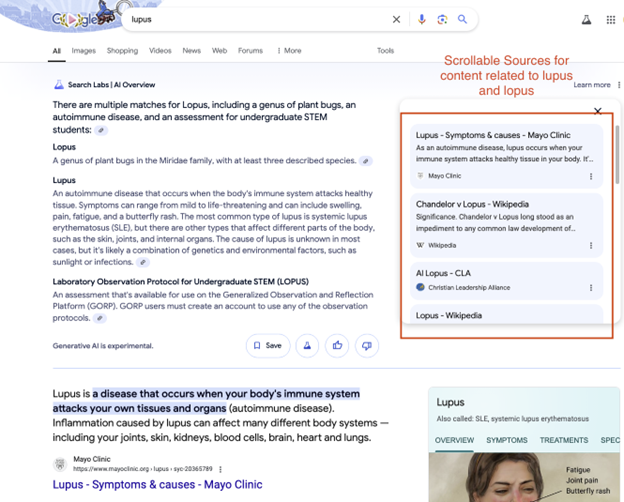Switch to the Images tab
Screen dimensions: 624x502
point(83,50)
